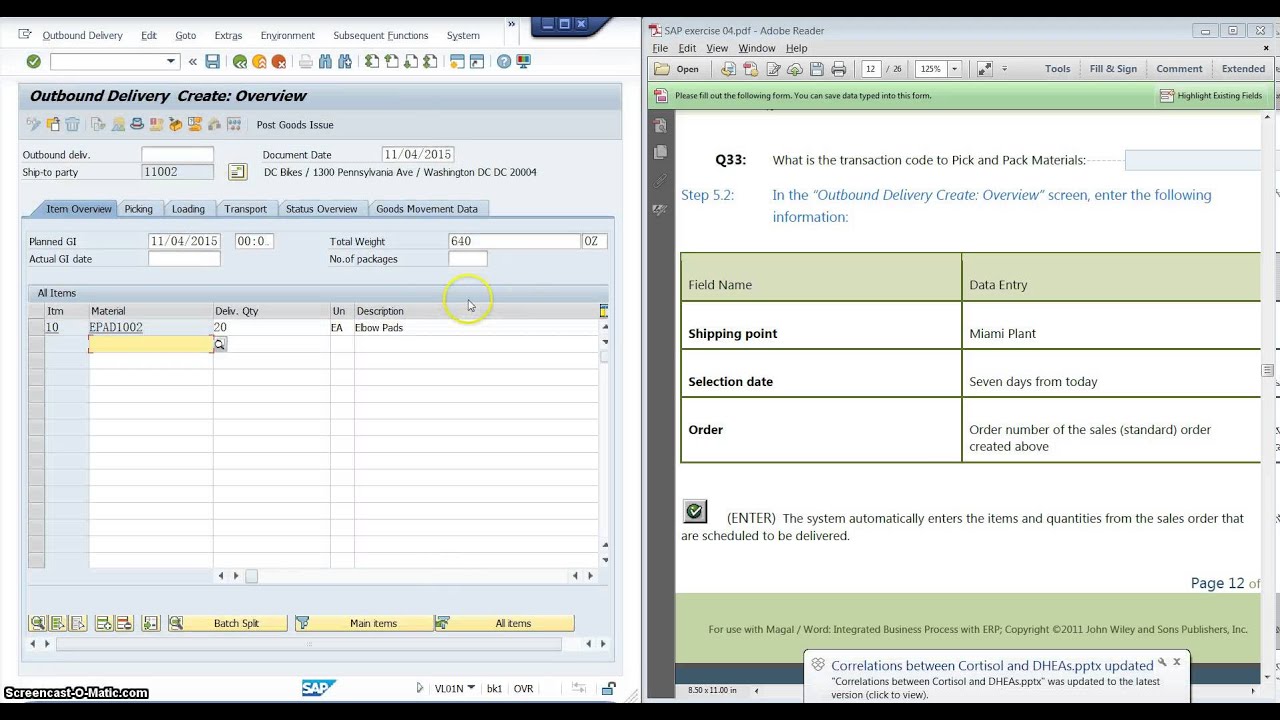Click the SAP window bottom horizontal scrollbar
This screenshot has width=1280, height=720.
309,644
